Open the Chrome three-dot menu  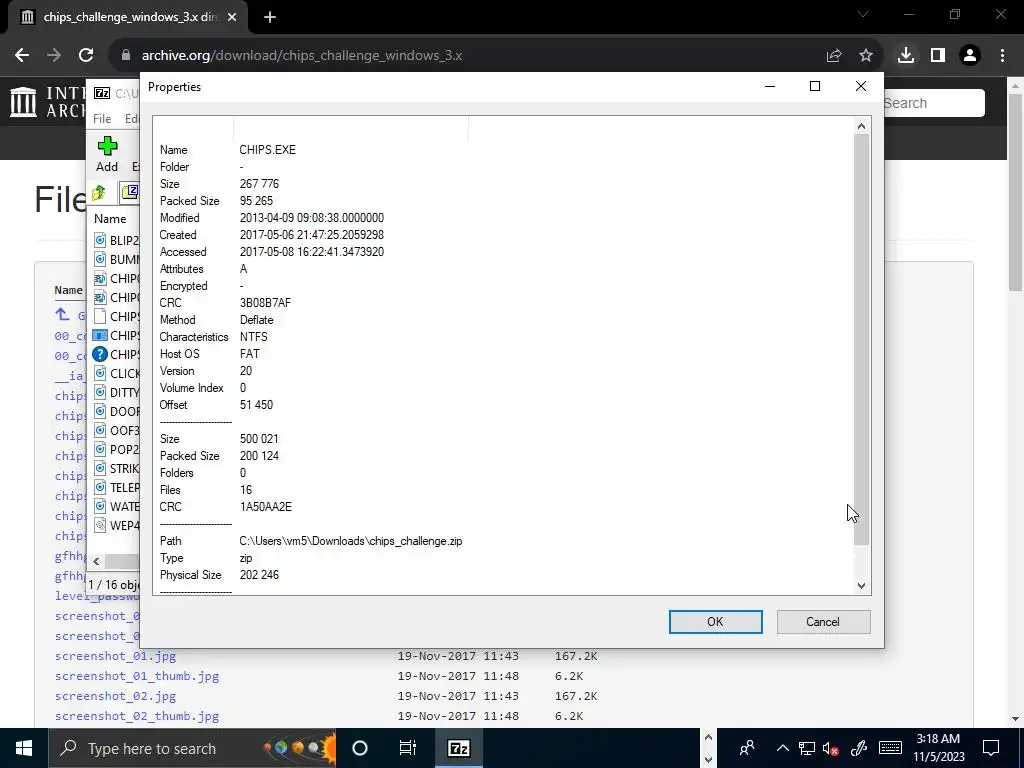(x=1002, y=56)
